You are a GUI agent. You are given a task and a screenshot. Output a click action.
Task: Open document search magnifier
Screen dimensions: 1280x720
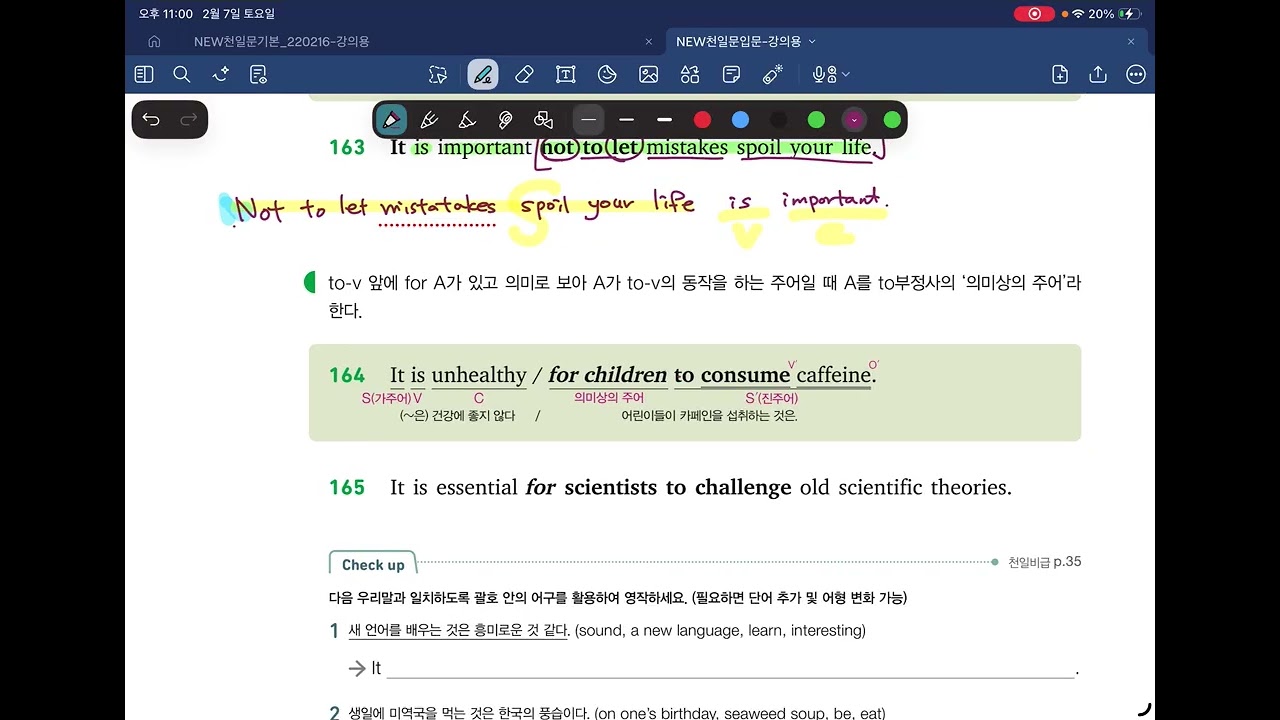coord(182,74)
